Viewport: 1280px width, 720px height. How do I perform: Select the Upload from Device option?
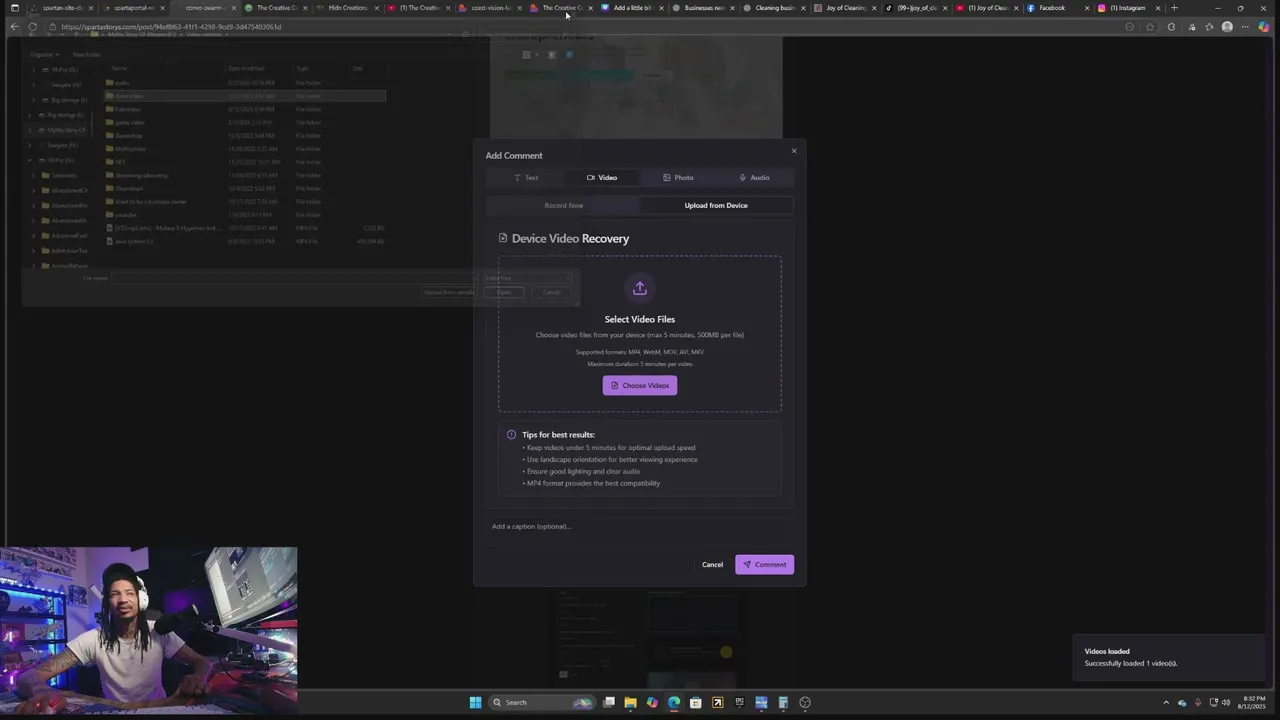point(716,206)
